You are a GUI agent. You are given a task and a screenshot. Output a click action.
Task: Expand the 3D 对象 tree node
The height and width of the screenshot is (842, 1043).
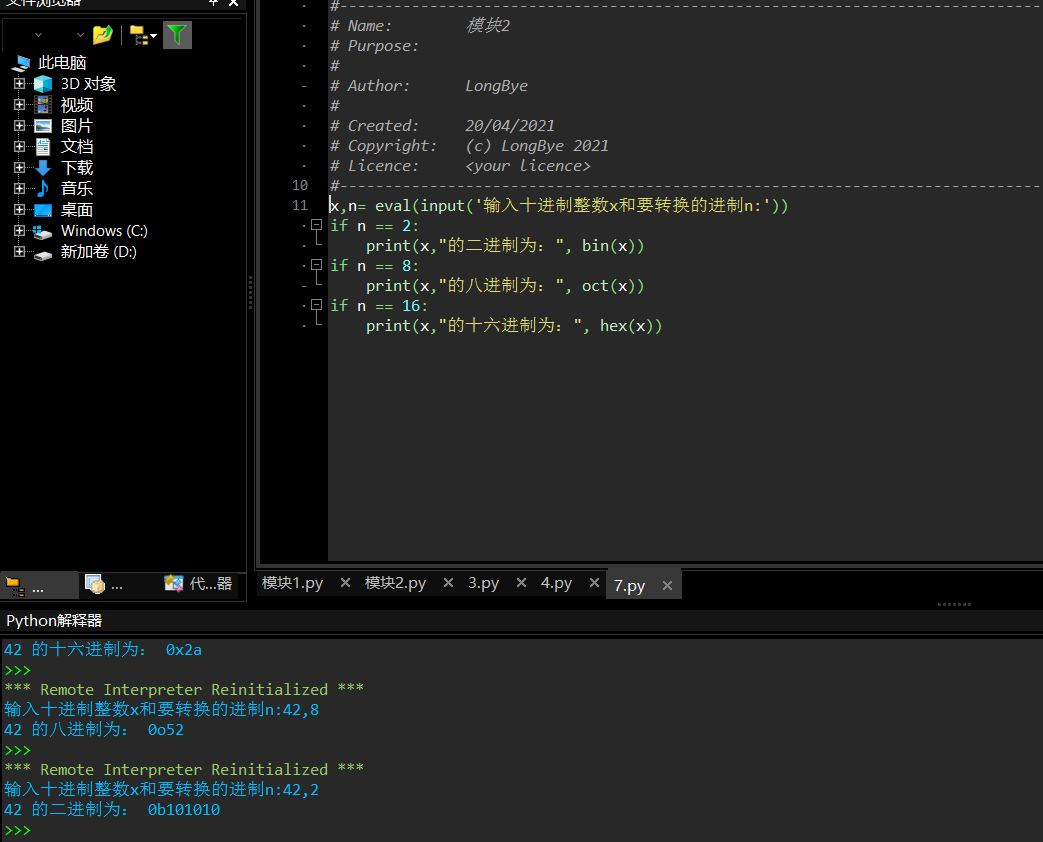(x=19, y=84)
